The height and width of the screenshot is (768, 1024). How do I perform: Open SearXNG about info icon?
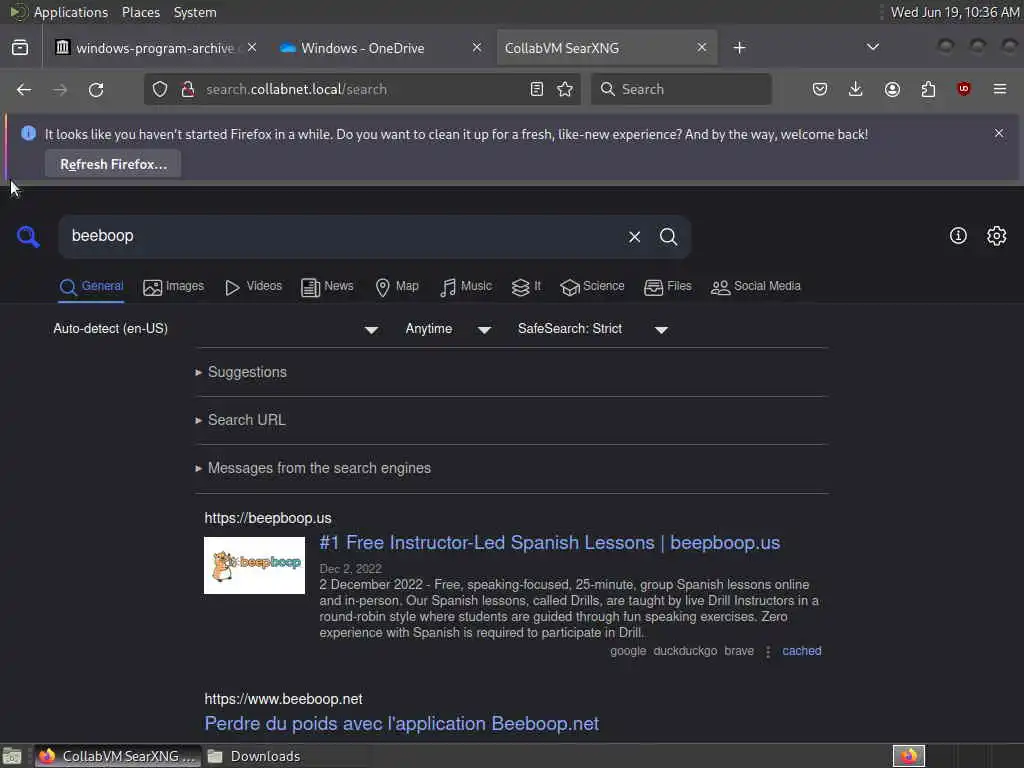(x=958, y=236)
